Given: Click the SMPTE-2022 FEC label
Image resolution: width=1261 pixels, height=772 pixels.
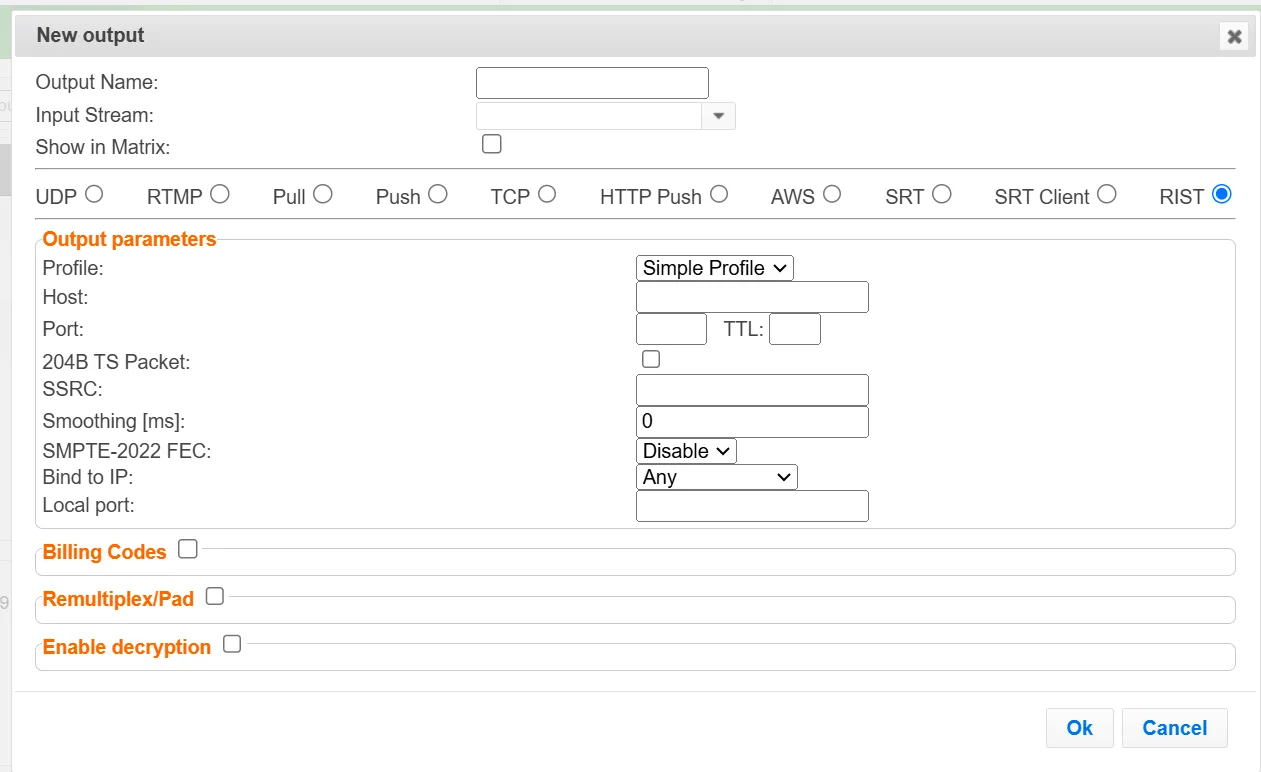Looking at the screenshot, I should 127,451.
